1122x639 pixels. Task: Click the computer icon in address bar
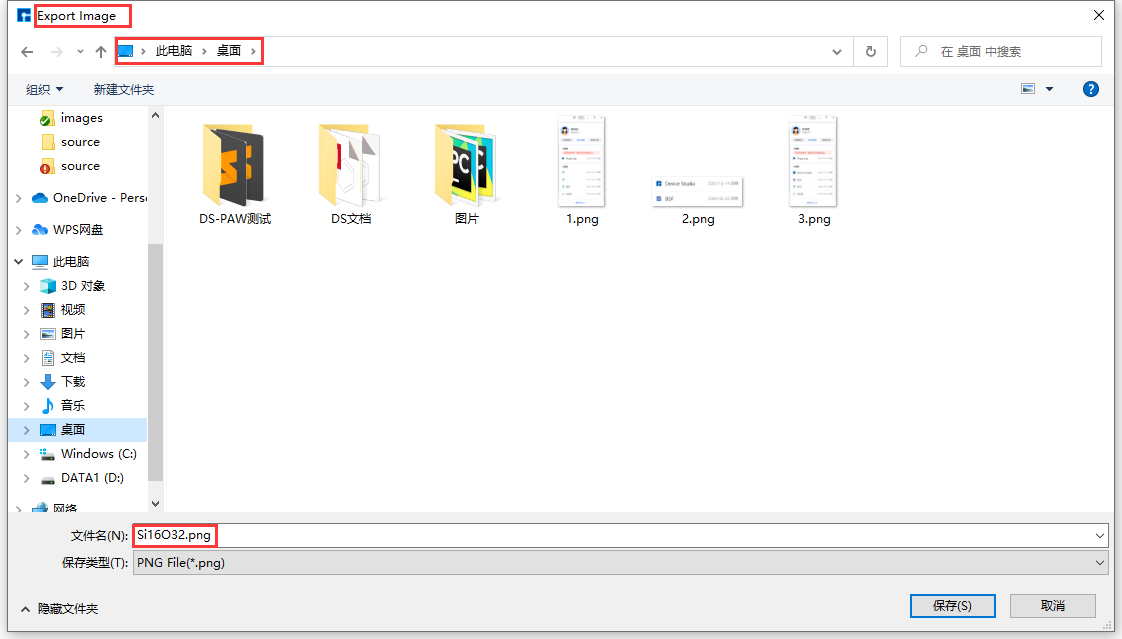pos(126,52)
